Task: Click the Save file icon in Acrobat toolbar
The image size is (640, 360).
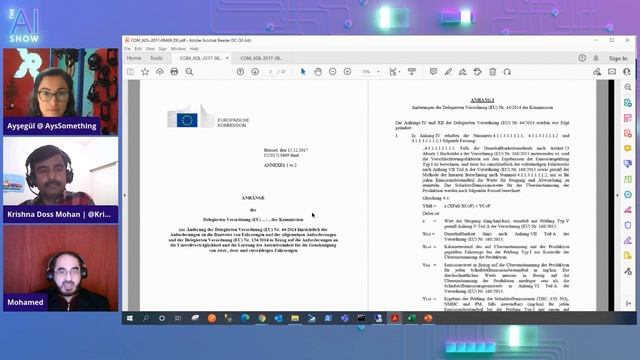Action: click(x=131, y=72)
